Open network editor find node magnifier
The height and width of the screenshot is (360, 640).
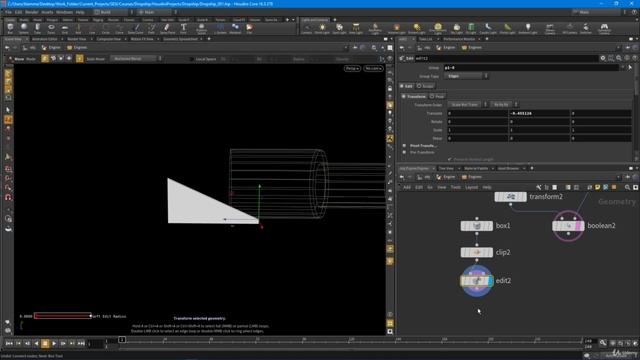627,187
